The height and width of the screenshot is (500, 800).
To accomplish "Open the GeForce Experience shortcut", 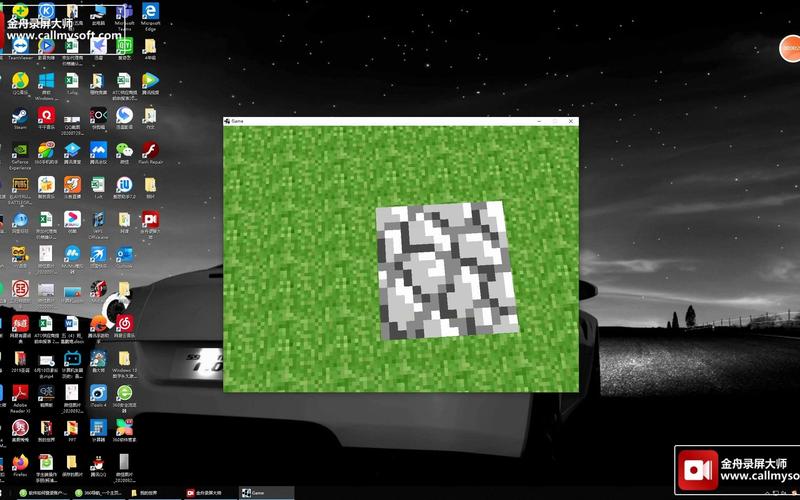I will [20, 150].
